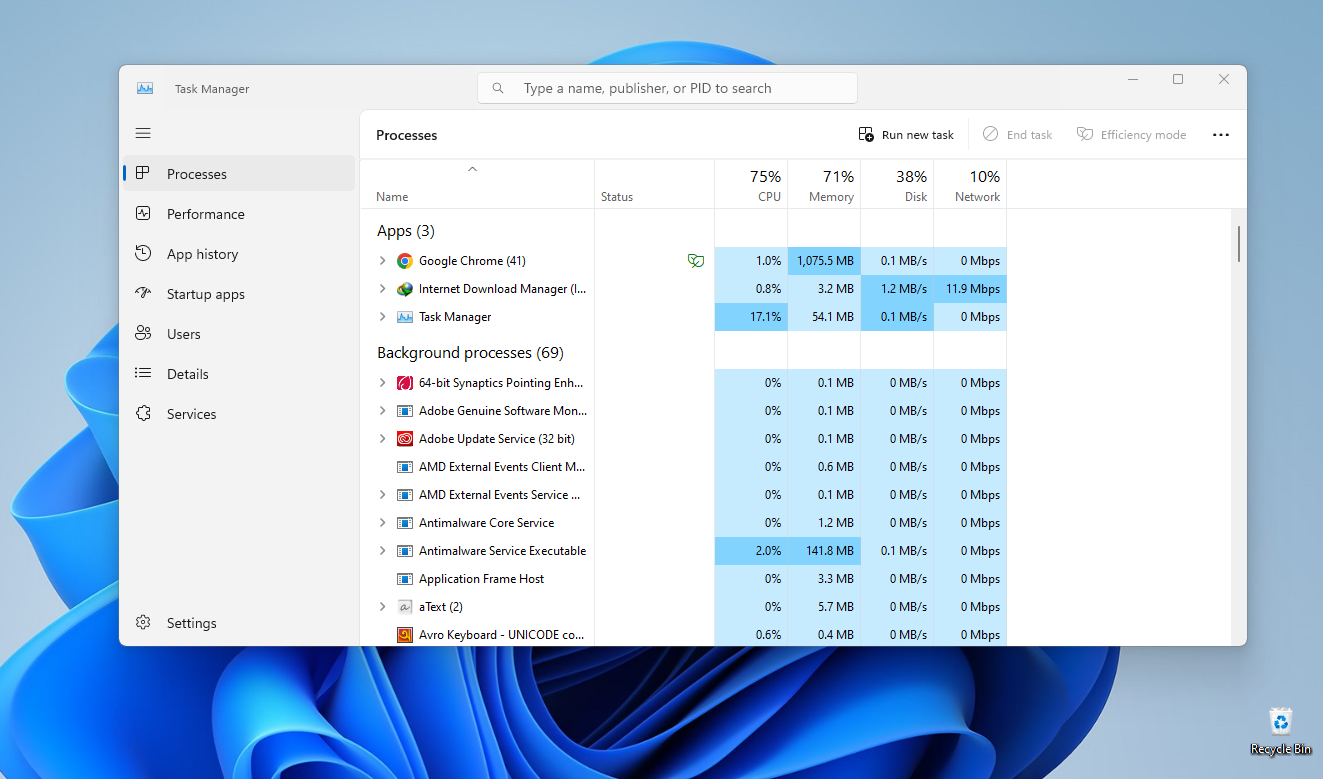
Task: Click the search magnifier icon
Action: pos(498,88)
